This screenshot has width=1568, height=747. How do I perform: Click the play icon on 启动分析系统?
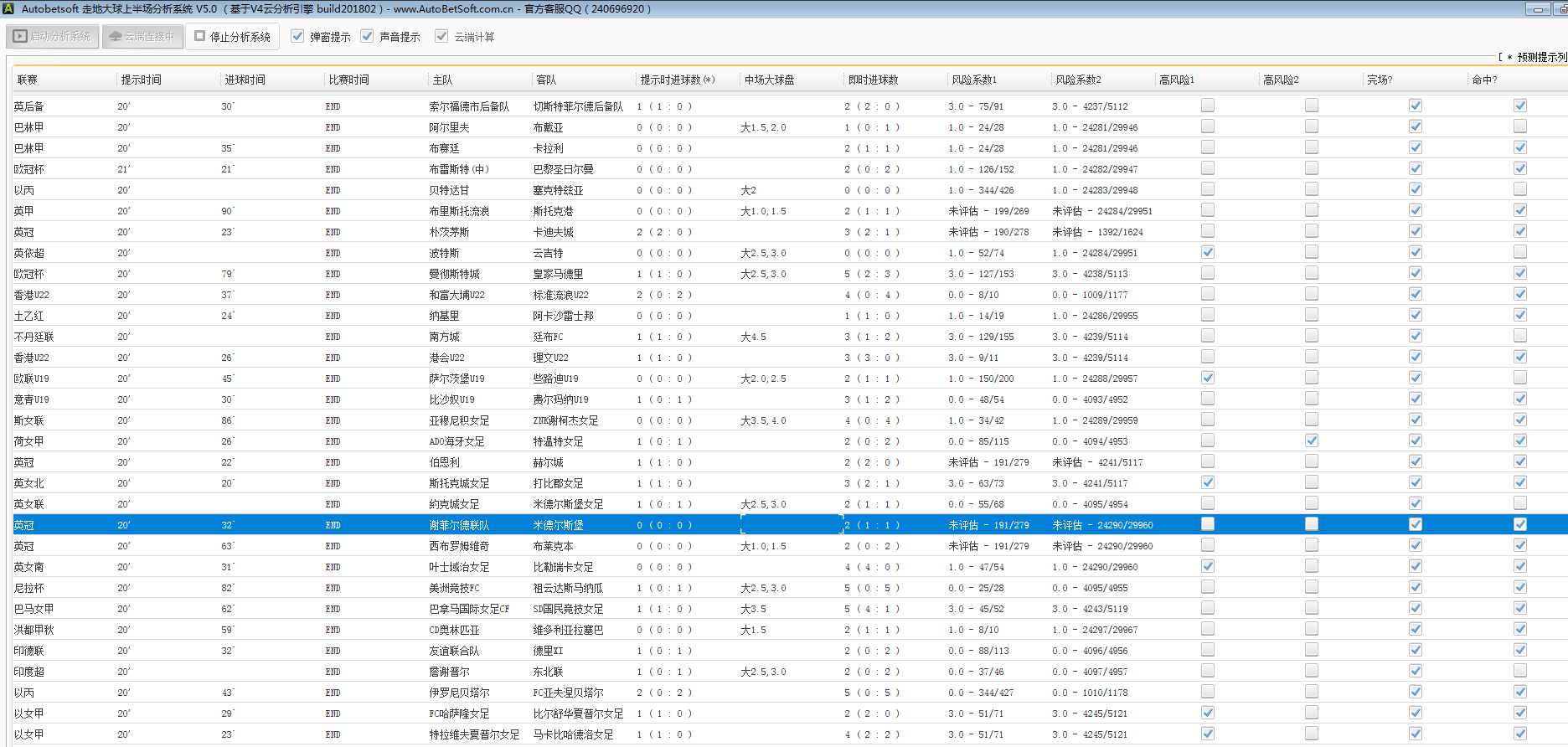tap(21, 37)
